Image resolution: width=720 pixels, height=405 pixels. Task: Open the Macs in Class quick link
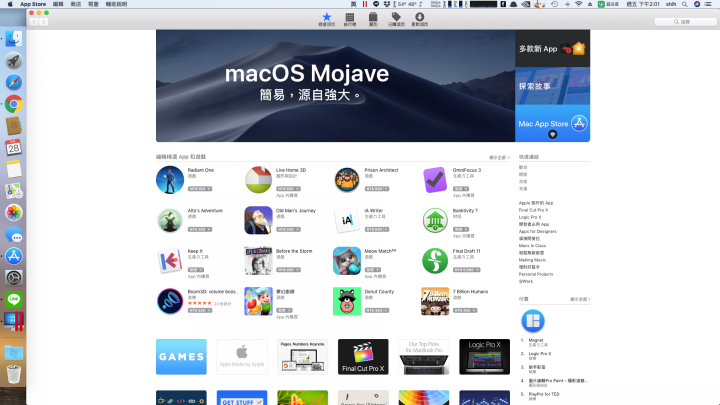click(532, 246)
